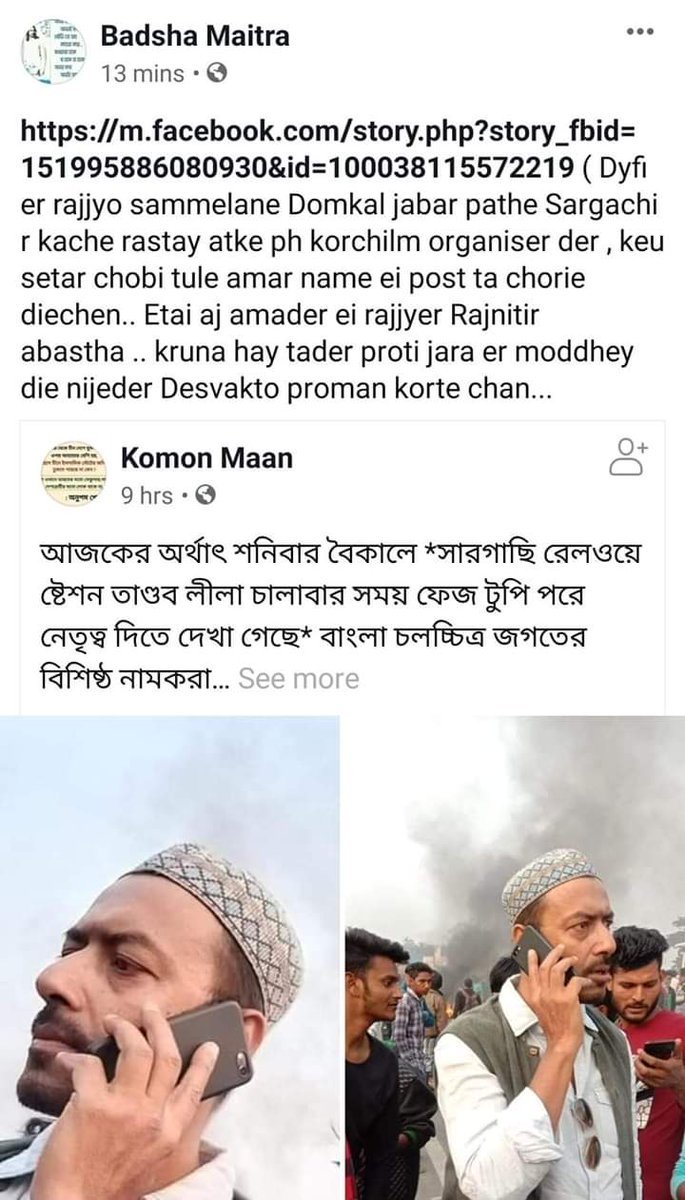The width and height of the screenshot is (685, 1200).
Task: Open the Badsha Maitra profile name link
Action: [x=195, y=37]
